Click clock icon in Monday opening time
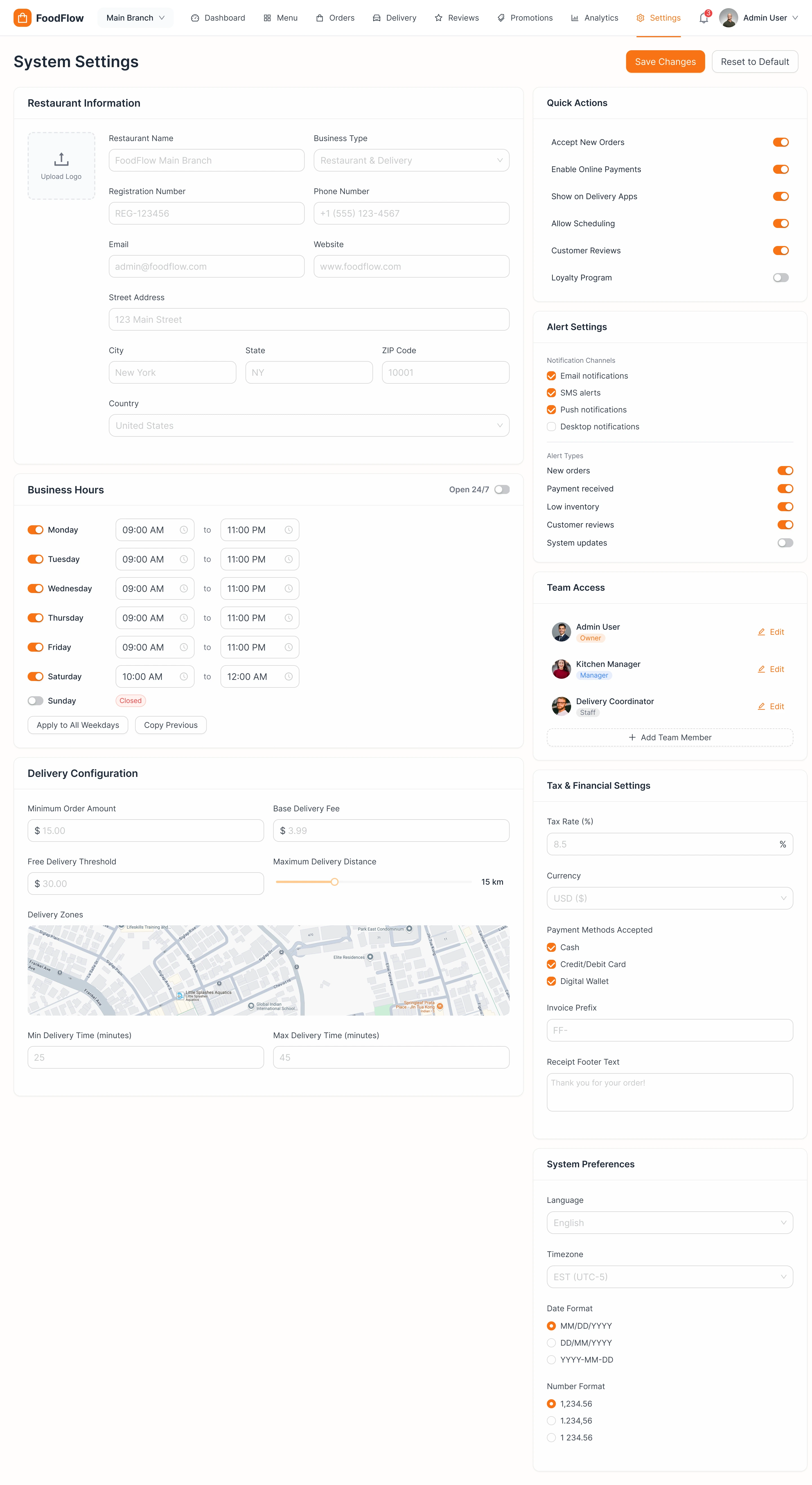812x1485 pixels. point(184,530)
